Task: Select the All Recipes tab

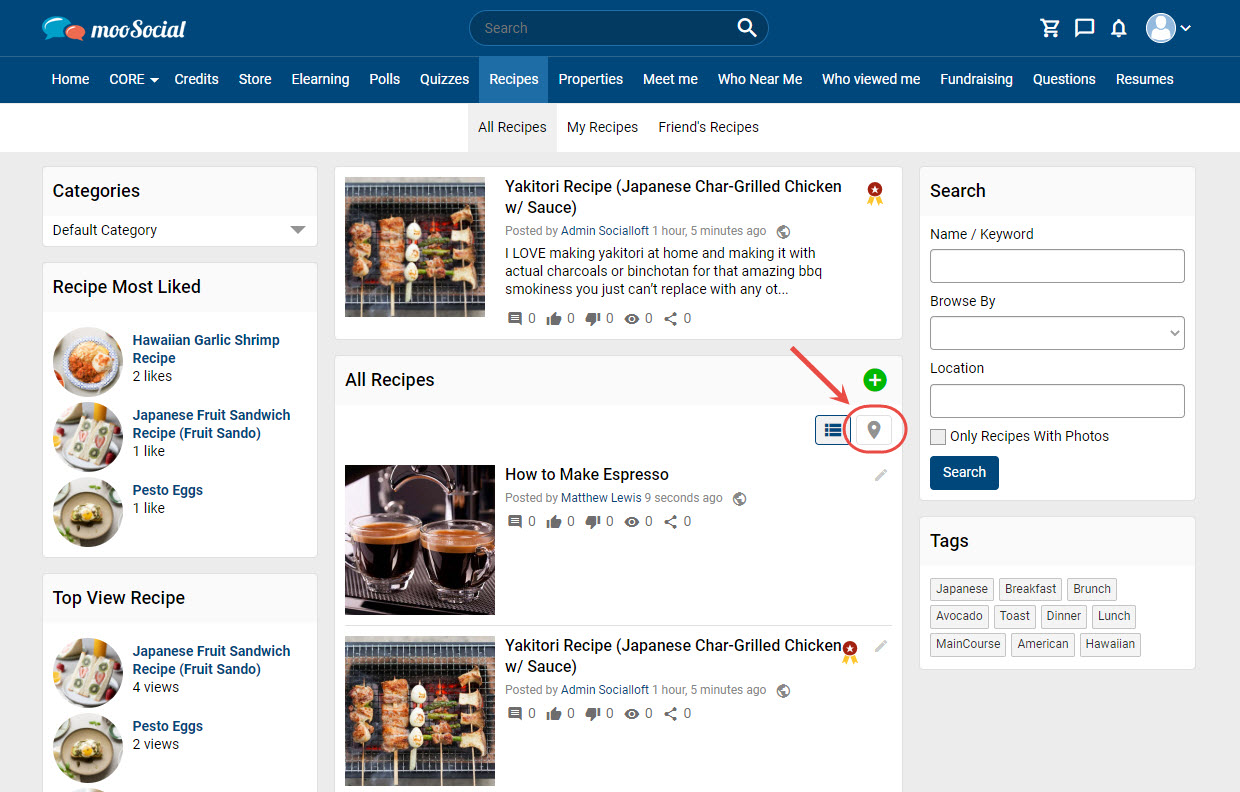Action: tap(512, 127)
